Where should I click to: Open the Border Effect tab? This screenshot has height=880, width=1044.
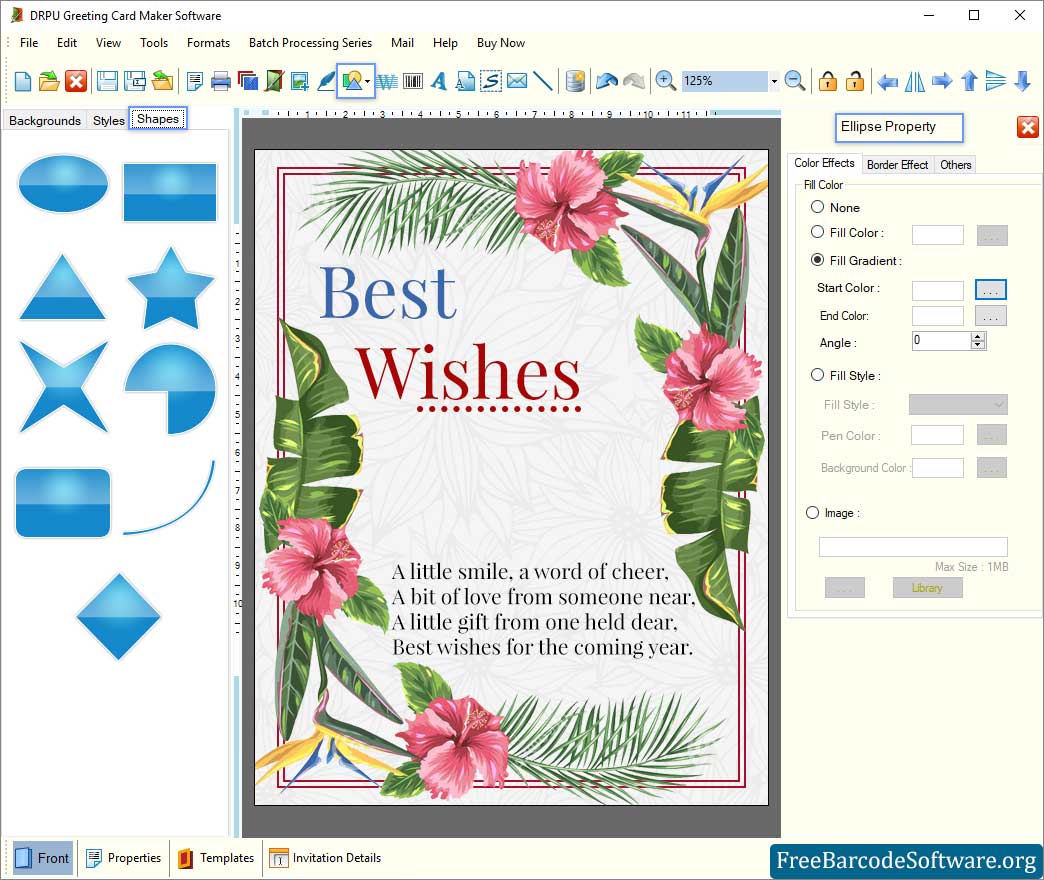coord(897,164)
